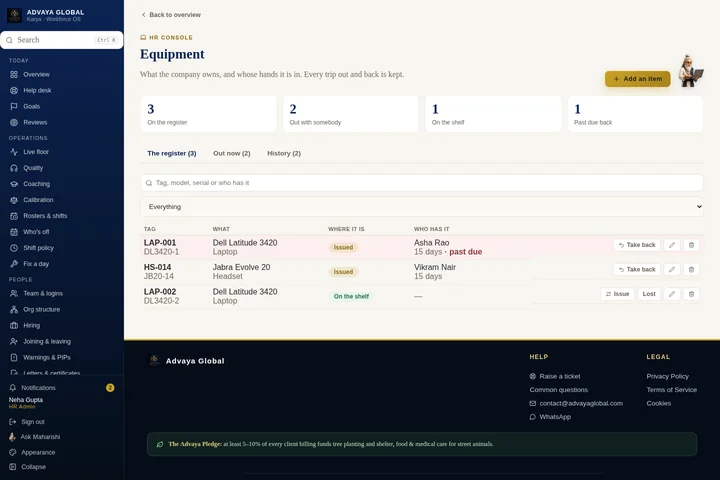Click the On the shelf status badge

pyautogui.click(x=351, y=296)
